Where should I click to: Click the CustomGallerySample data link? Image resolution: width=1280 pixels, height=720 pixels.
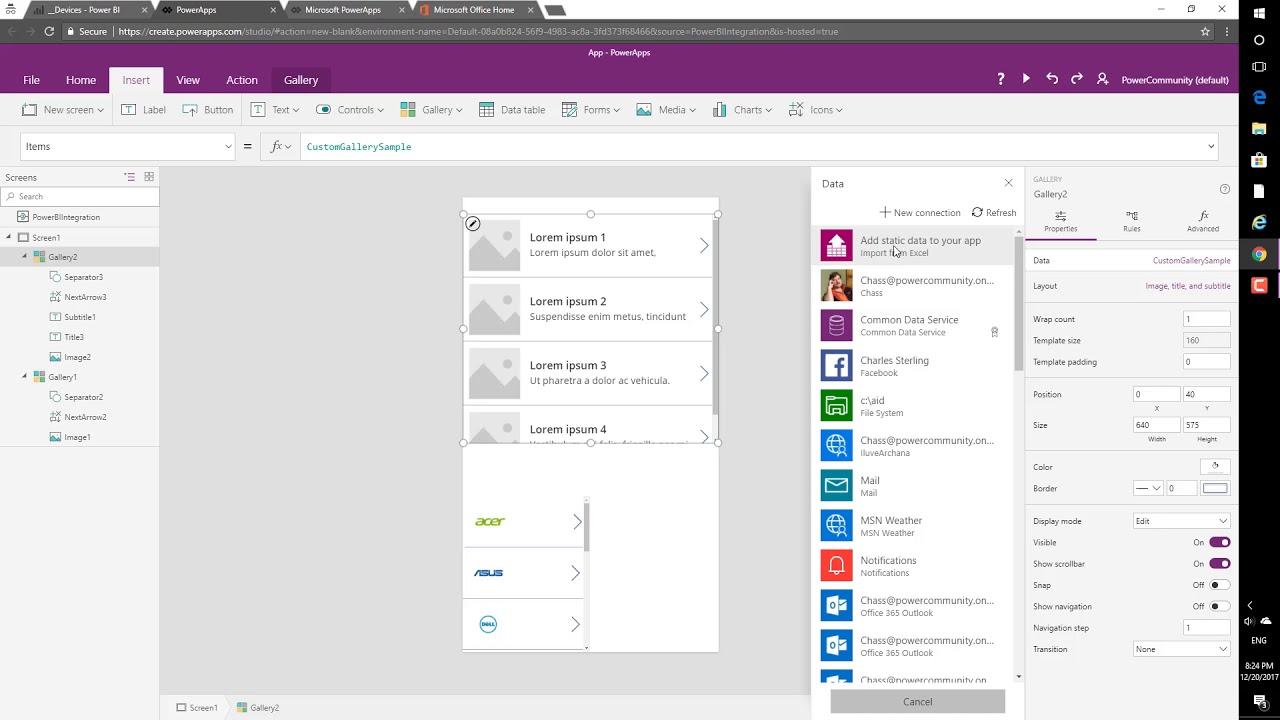coord(1191,260)
